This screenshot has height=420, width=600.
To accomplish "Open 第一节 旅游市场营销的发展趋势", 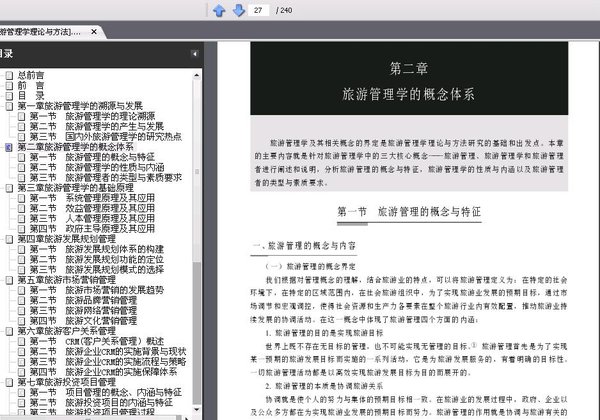I will [97, 290].
